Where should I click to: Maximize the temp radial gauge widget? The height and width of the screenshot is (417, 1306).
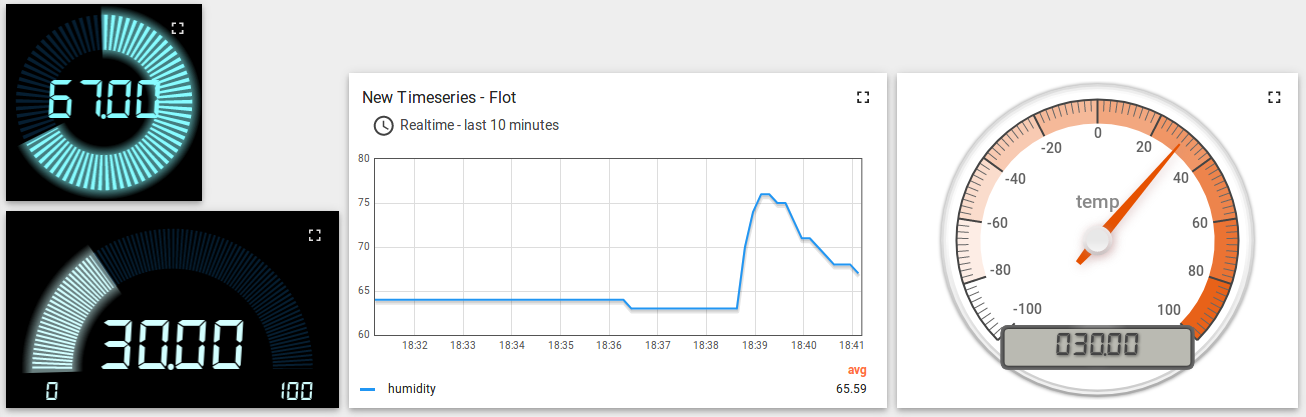click(1273, 97)
